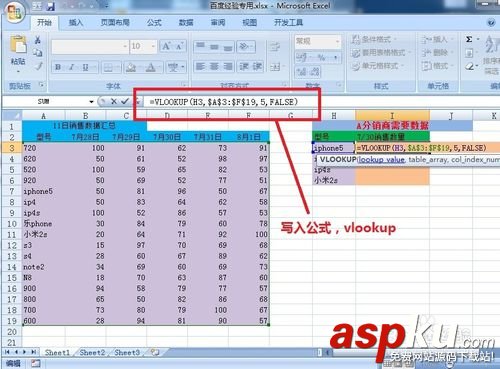
Task: Open the Name Box dropdown arrow
Action: coord(91,101)
